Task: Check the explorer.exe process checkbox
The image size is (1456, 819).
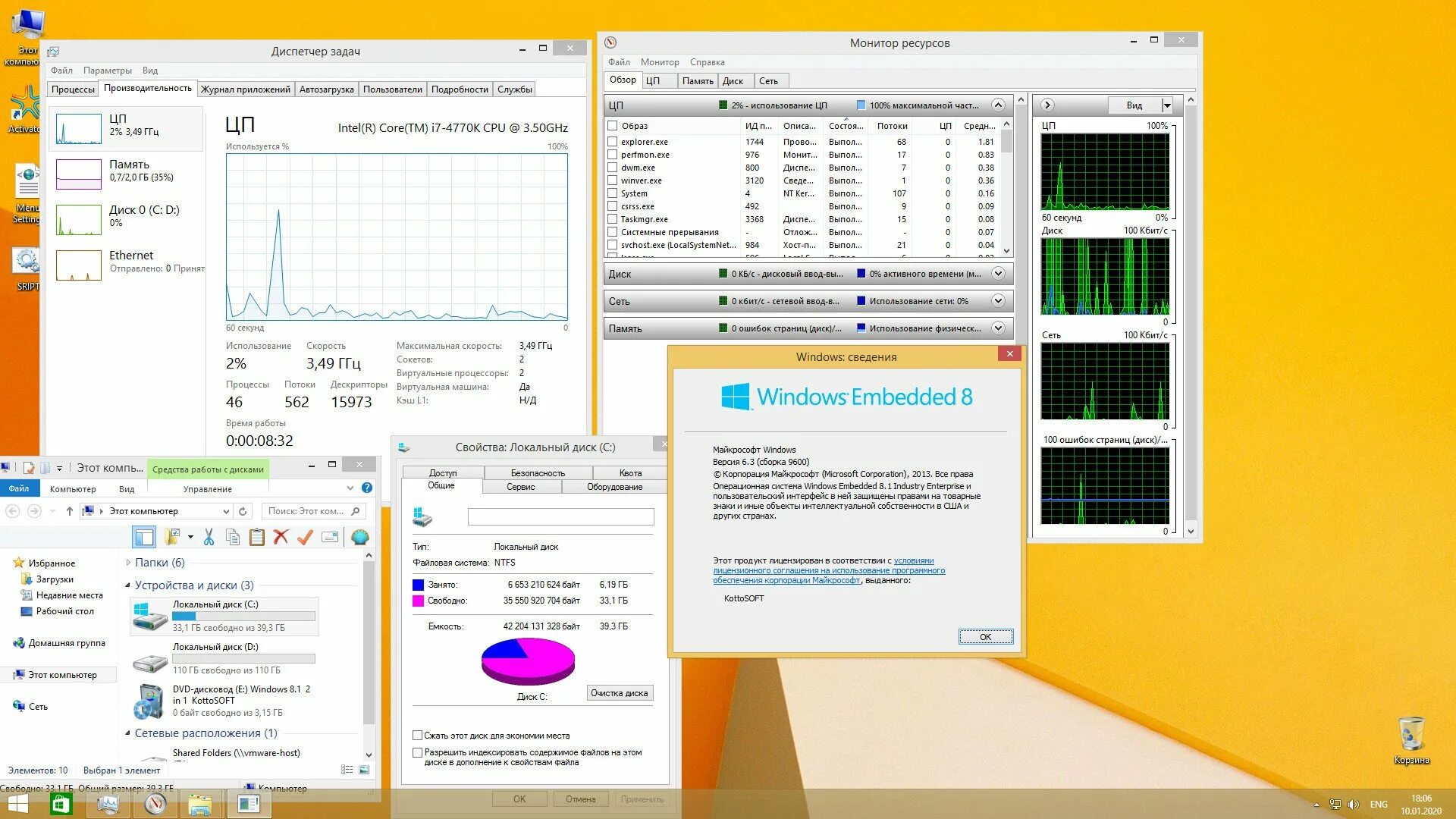Action: pyautogui.click(x=612, y=142)
